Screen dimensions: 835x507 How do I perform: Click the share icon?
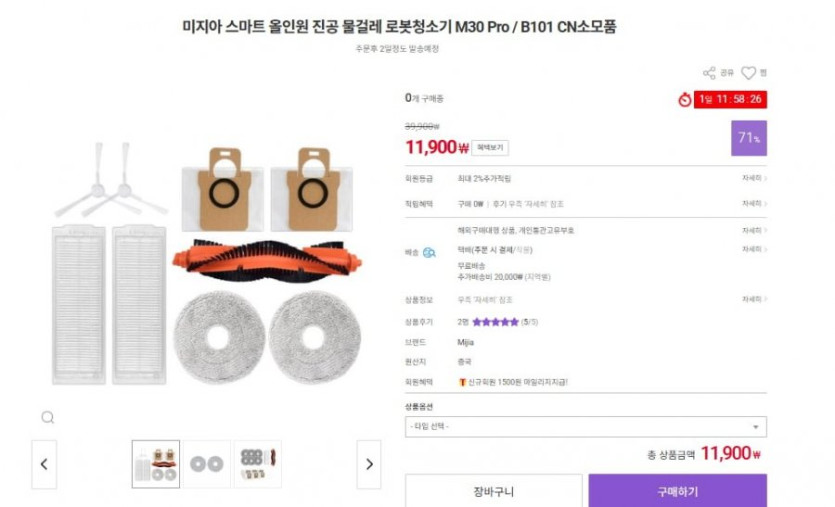709,73
